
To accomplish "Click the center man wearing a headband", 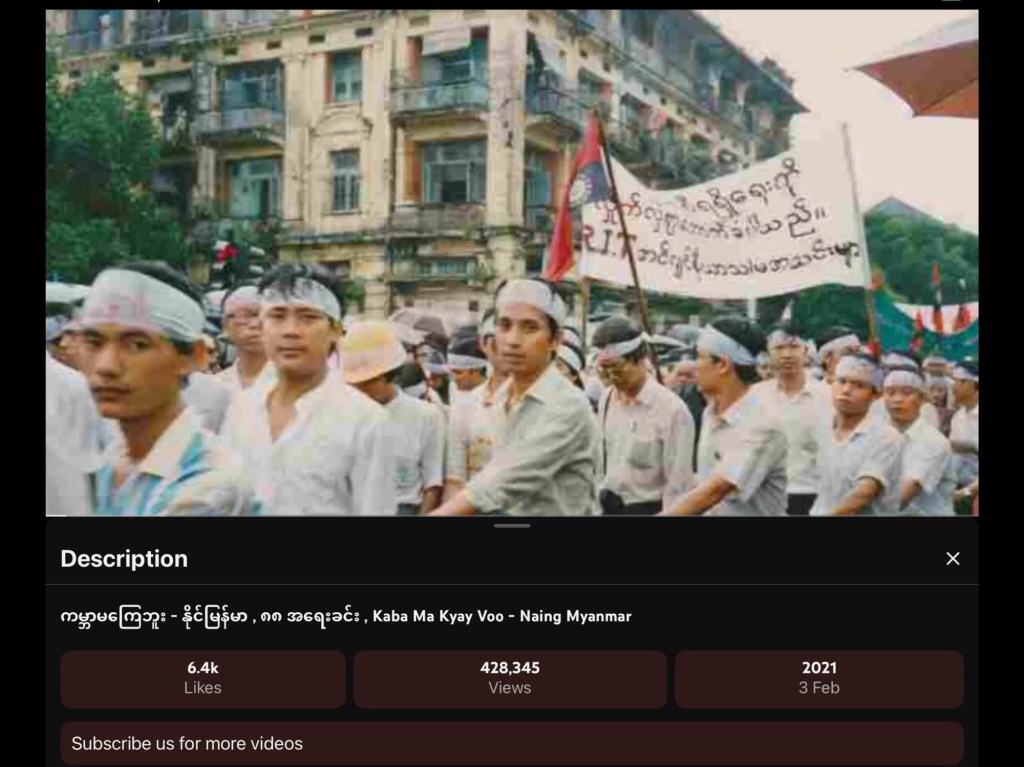I will (x=530, y=400).
